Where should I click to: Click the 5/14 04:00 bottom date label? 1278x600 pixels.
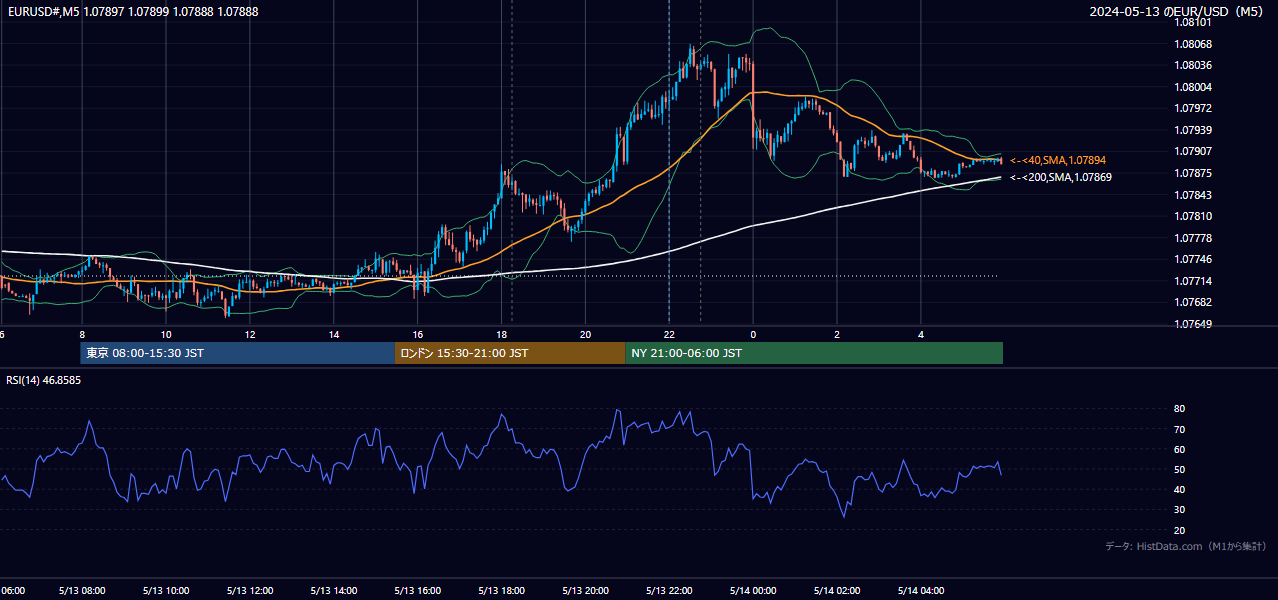point(921,591)
